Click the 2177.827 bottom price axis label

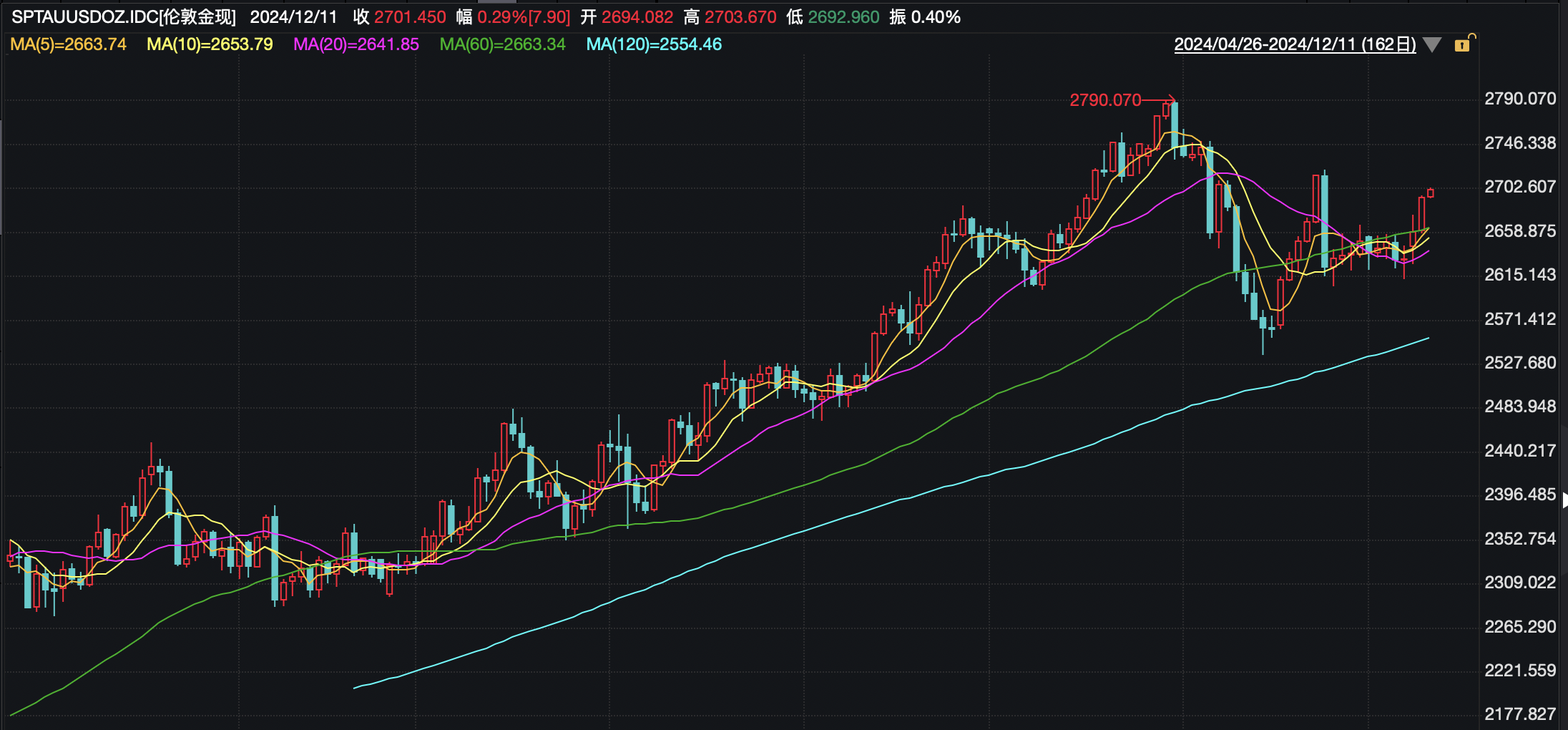1520,714
